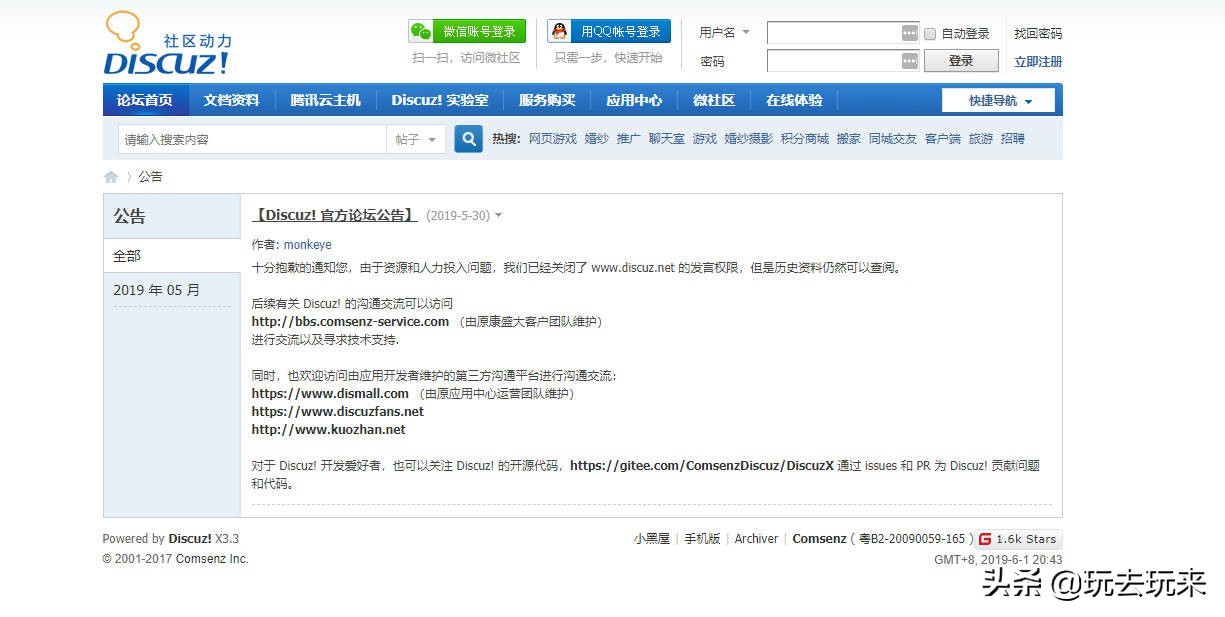Image resolution: width=1225 pixels, height=617 pixels.
Task: Click the 登录 login button
Action: pyautogui.click(x=960, y=61)
